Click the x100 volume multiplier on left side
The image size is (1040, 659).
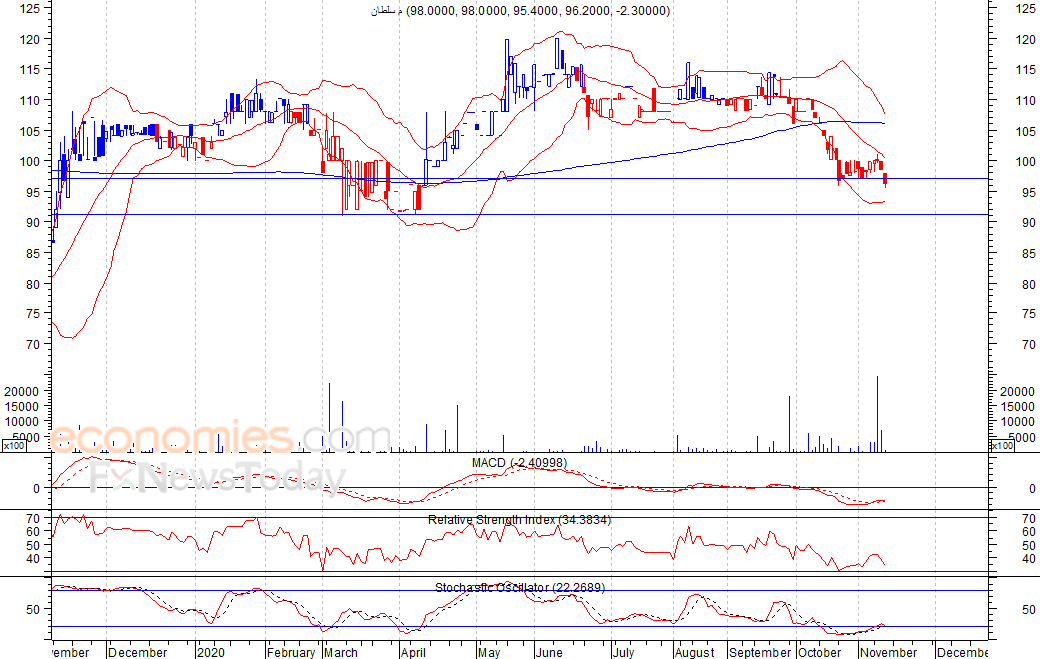click(x=13, y=446)
